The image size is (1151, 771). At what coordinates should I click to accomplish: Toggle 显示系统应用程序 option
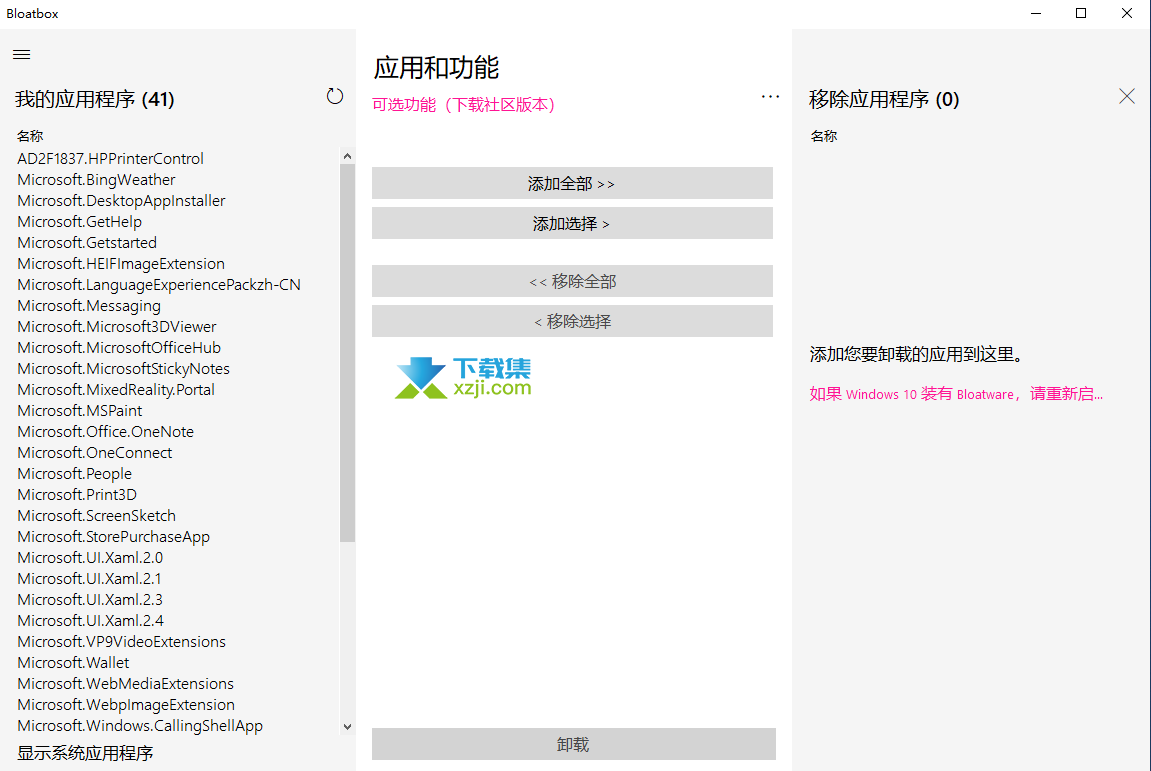pyautogui.click(x=85, y=753)
